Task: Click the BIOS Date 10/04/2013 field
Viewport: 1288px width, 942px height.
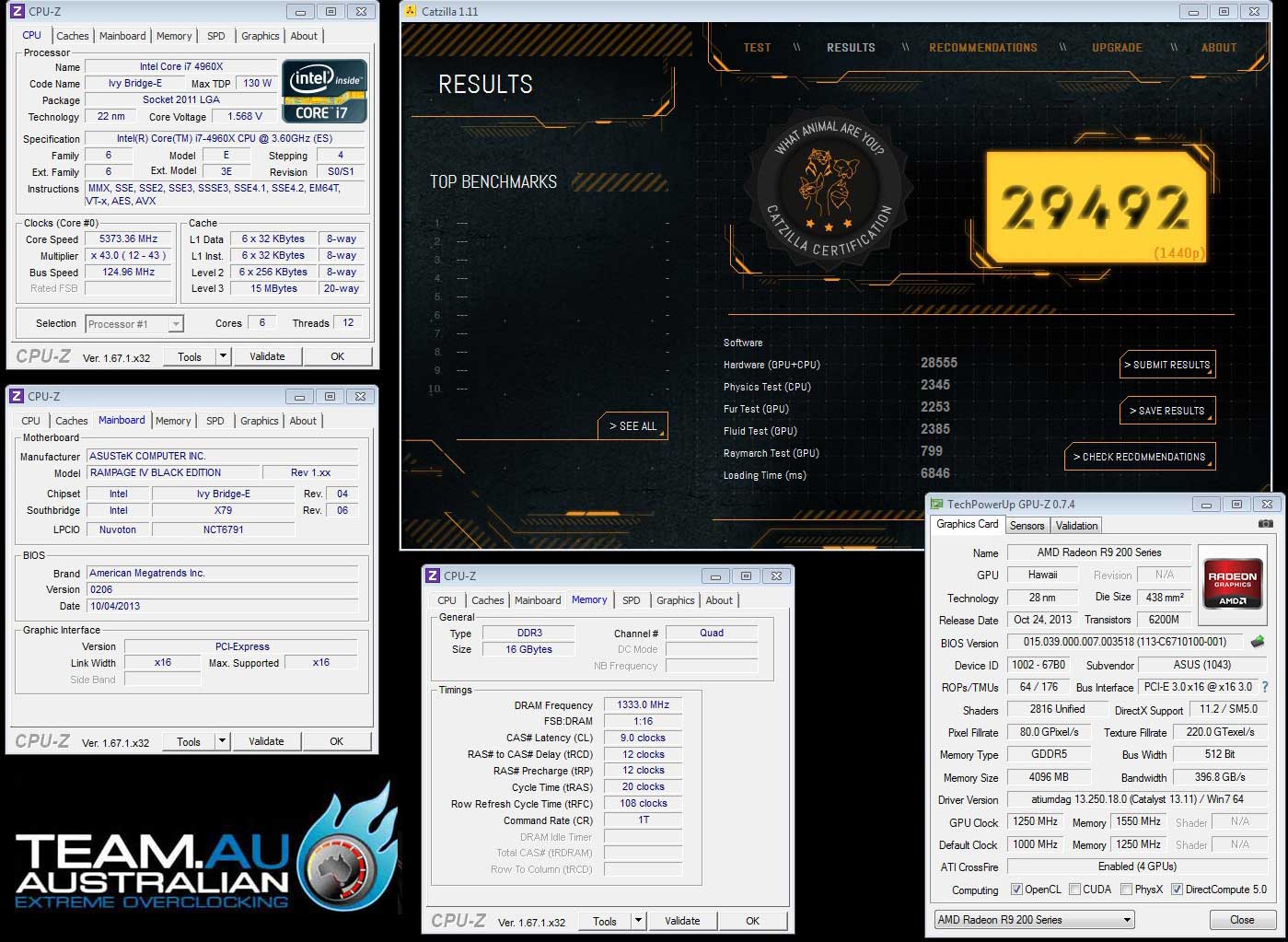Action: 223,606
